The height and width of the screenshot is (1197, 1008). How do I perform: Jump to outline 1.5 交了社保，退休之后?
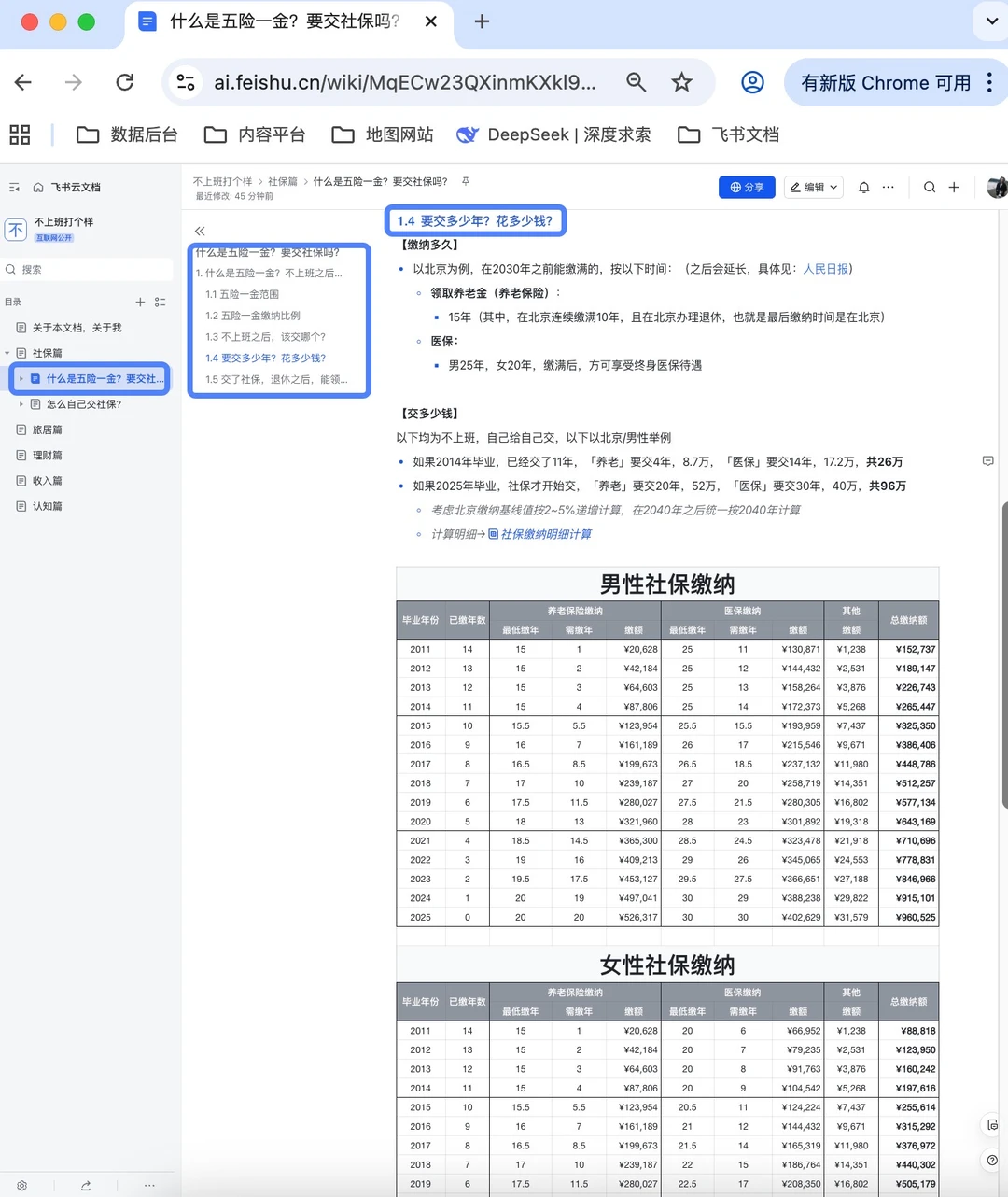(x=276, y=379)
